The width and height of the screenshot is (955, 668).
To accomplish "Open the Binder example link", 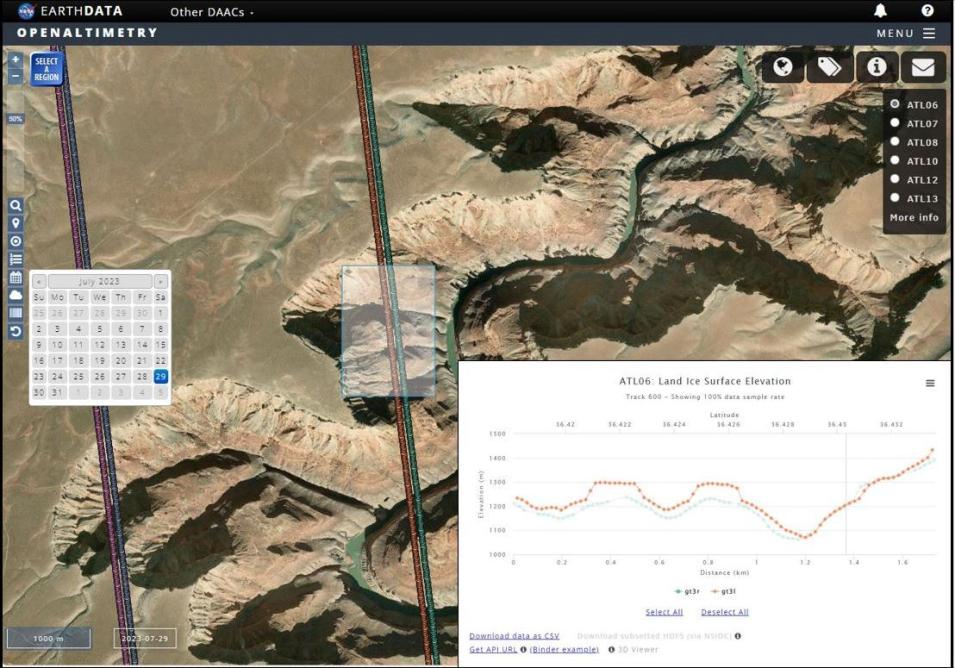I will (564, 649).
